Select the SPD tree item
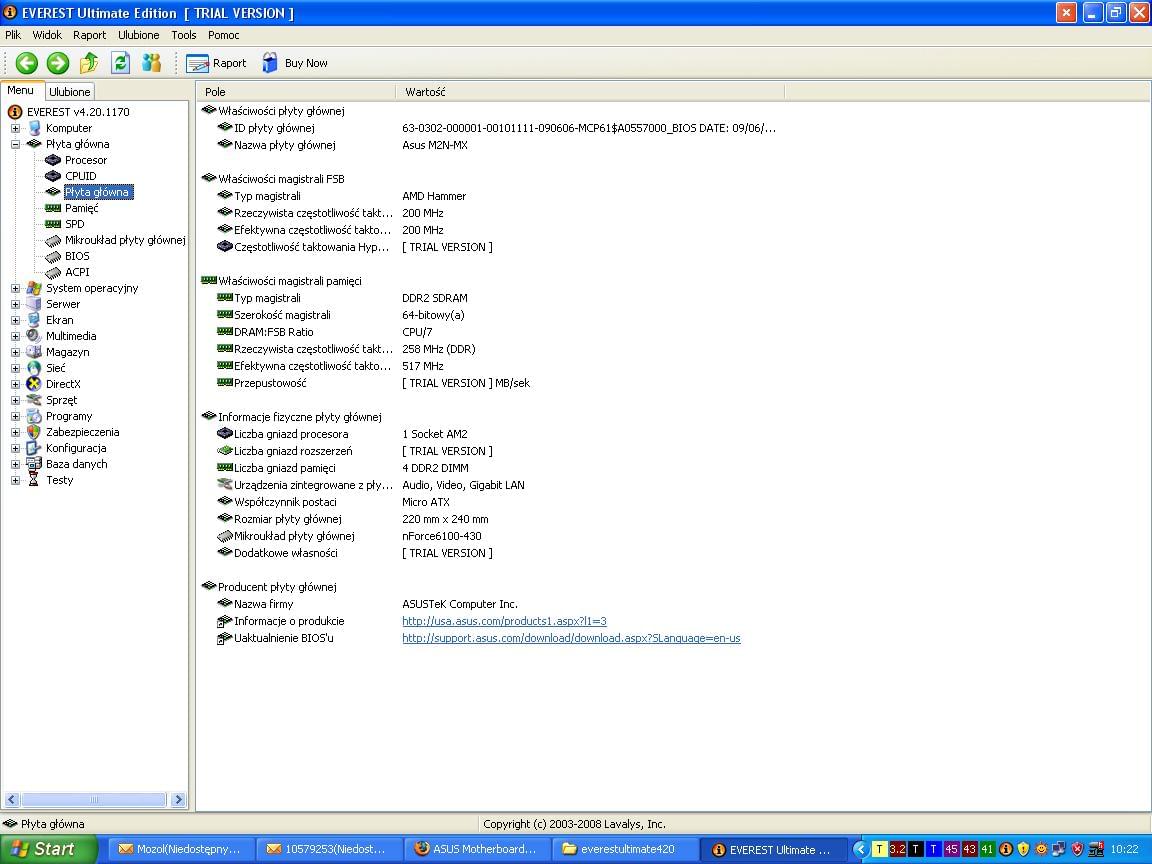This screenshot has height=864, width=1152. 75,224
